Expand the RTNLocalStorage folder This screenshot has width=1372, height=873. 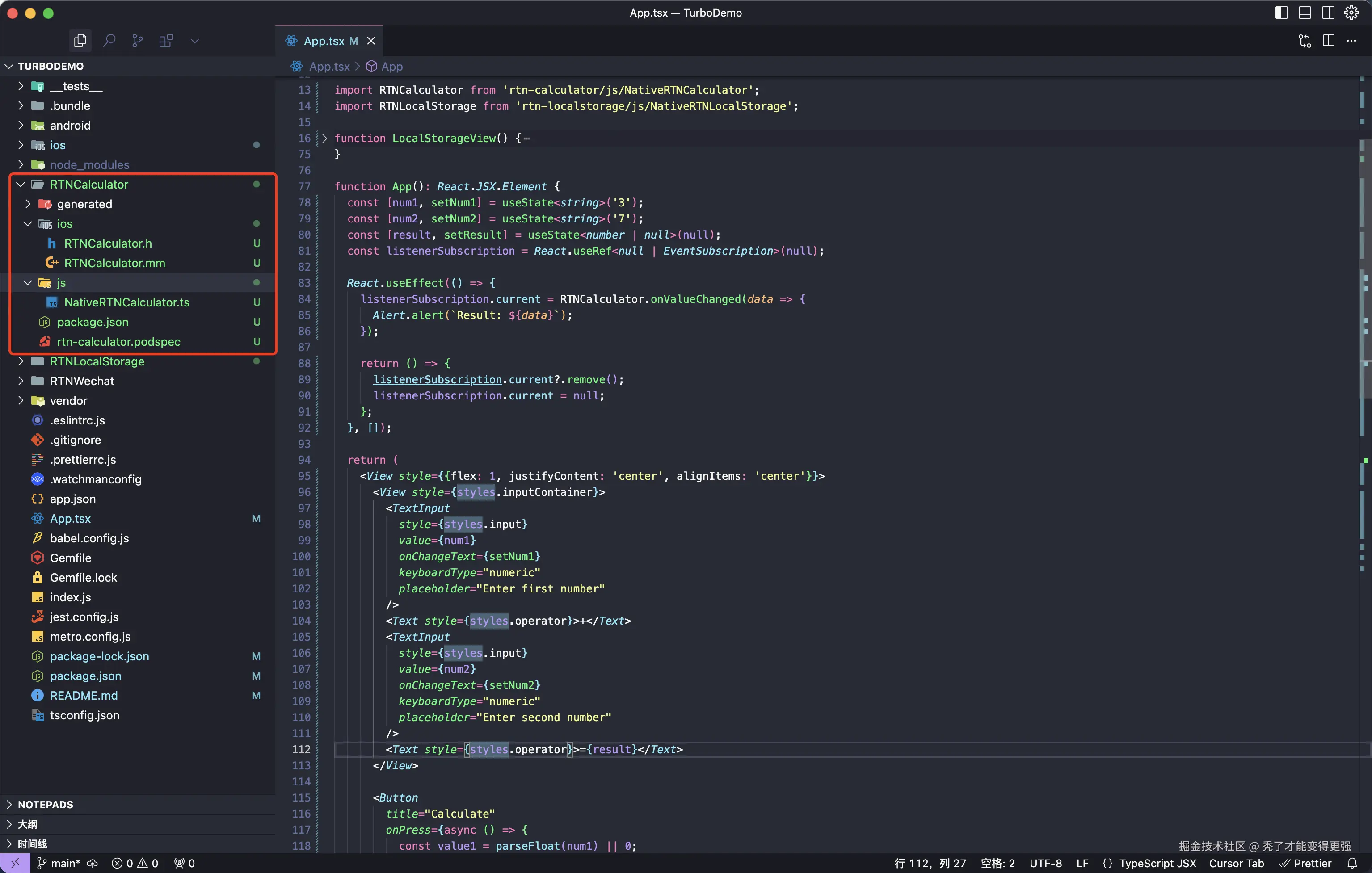pos(97,361)
